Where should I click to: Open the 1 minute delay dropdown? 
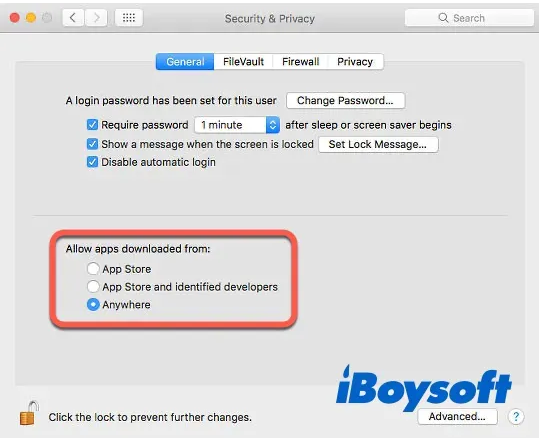point(237,125)
